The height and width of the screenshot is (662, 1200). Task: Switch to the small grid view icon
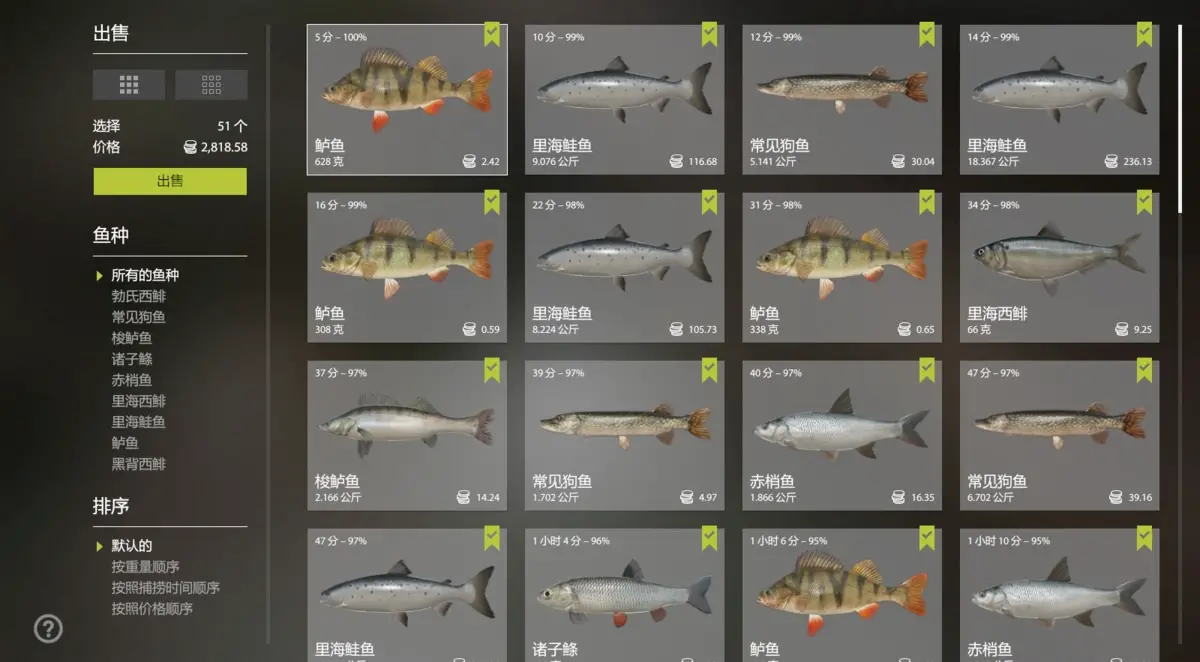coord(211,85)
